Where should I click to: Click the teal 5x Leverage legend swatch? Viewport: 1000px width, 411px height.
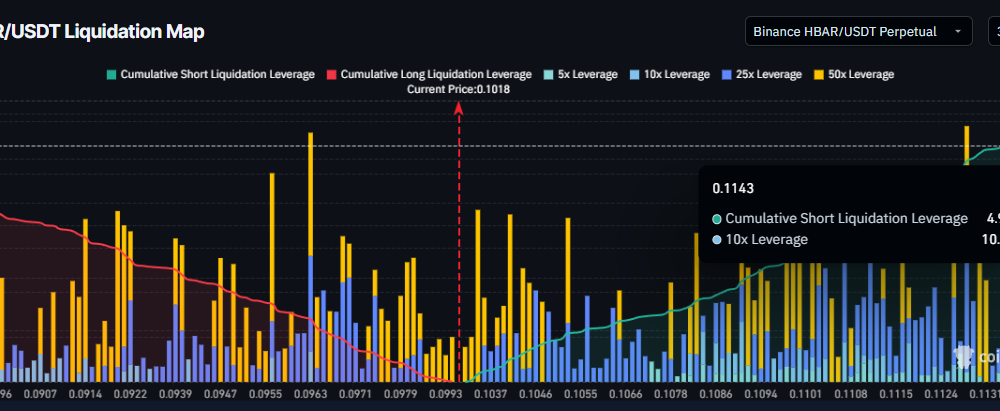tap(548, 75)
